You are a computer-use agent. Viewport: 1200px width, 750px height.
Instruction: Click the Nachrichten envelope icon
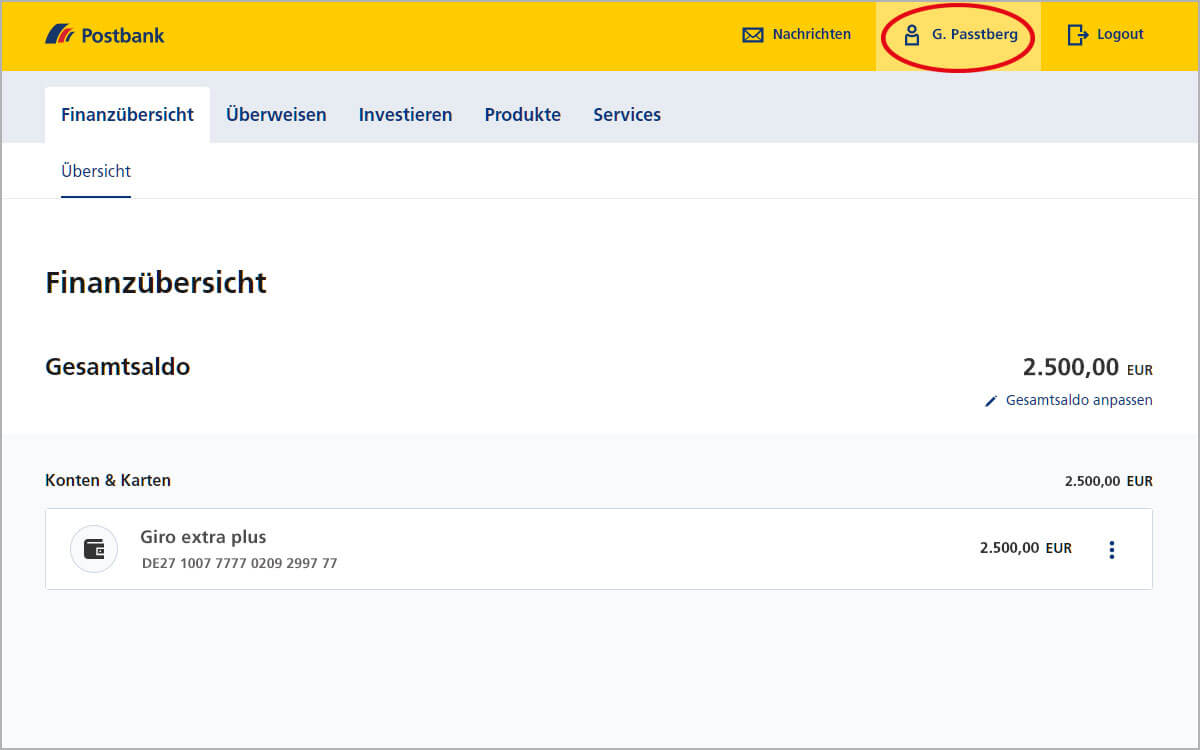click(x=752, y=35)
